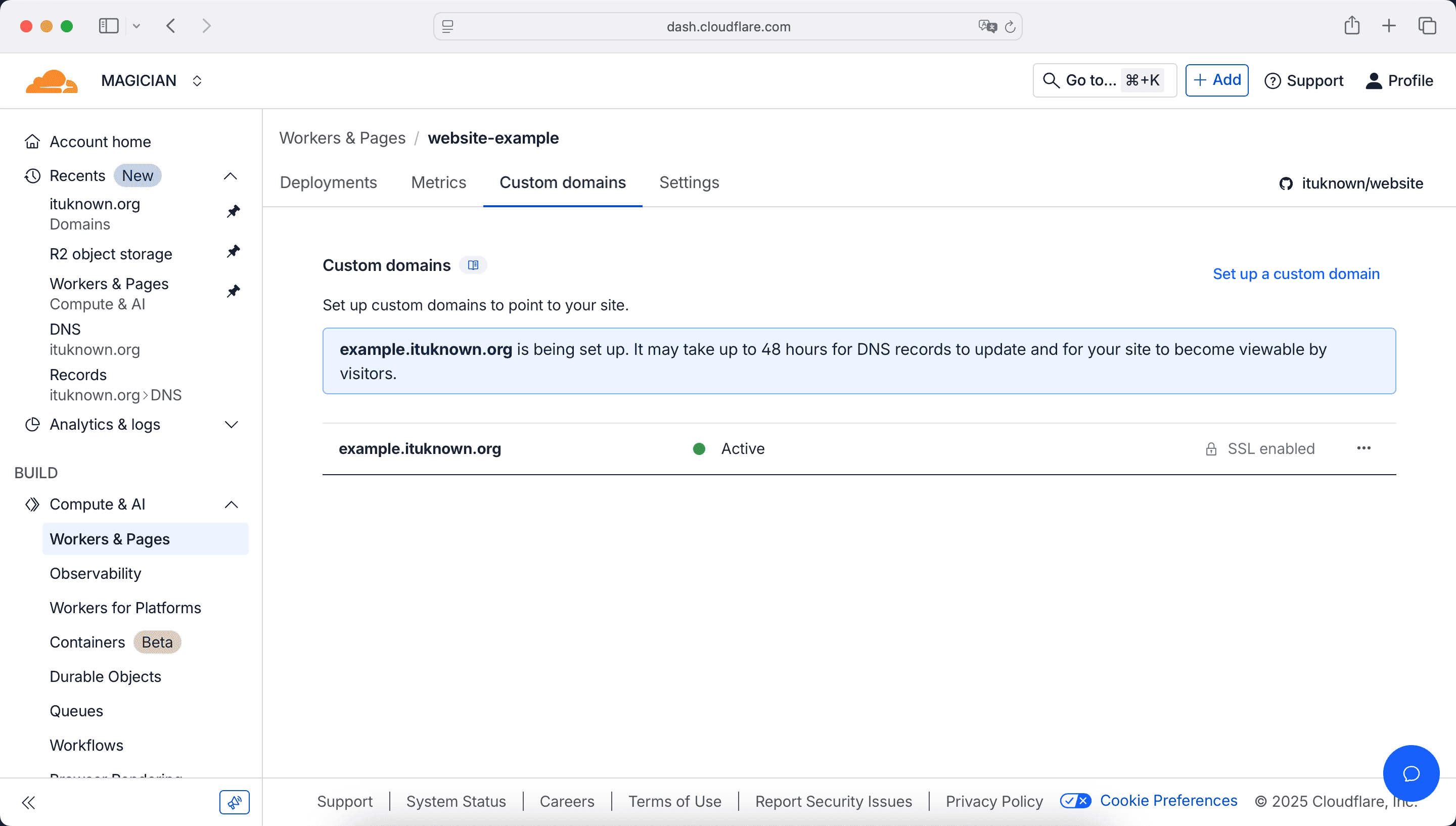Click Set up a custom domain

(x=1296, y=274)
